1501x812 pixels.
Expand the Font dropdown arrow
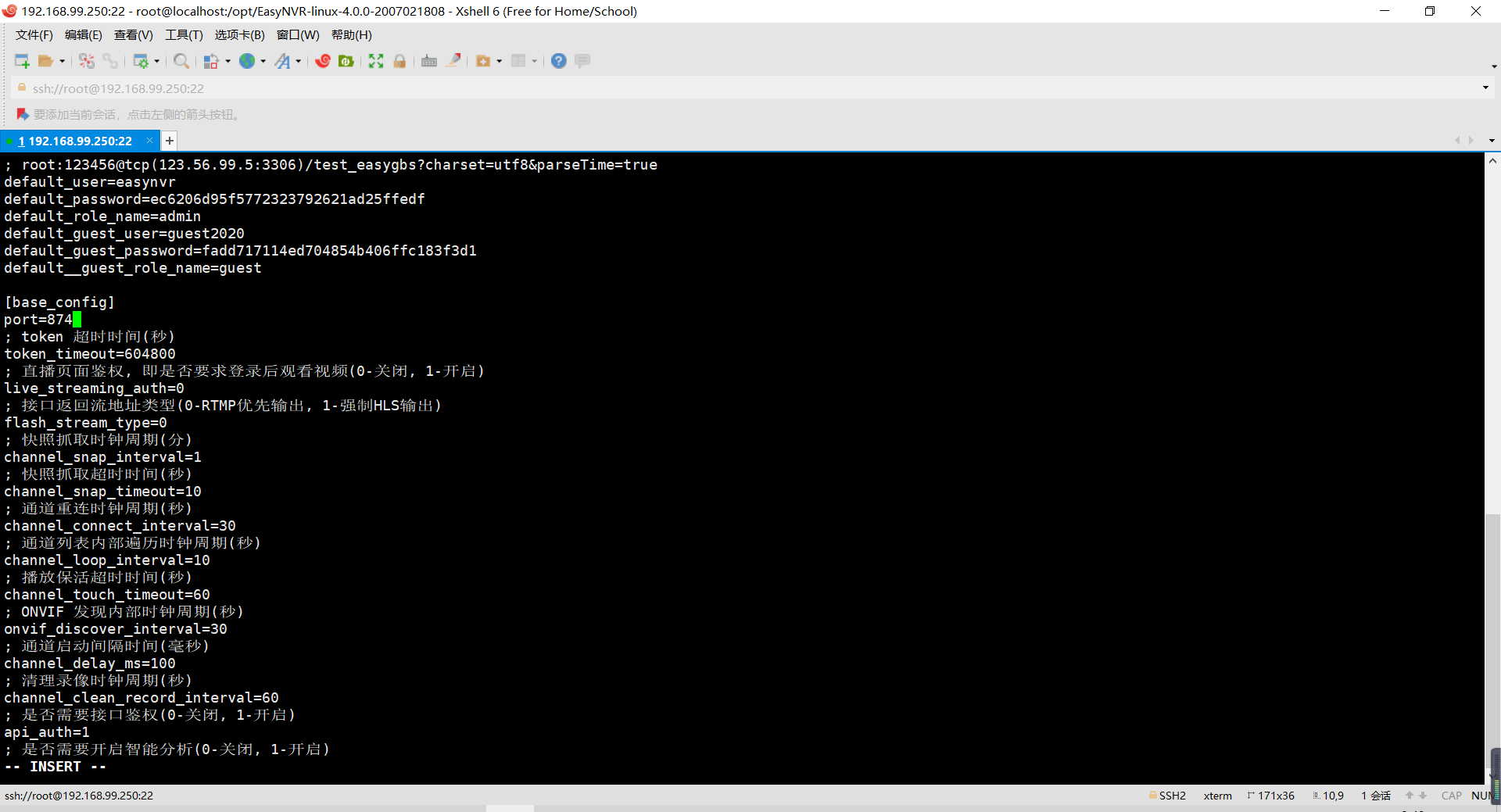click(x=298, y=61)
